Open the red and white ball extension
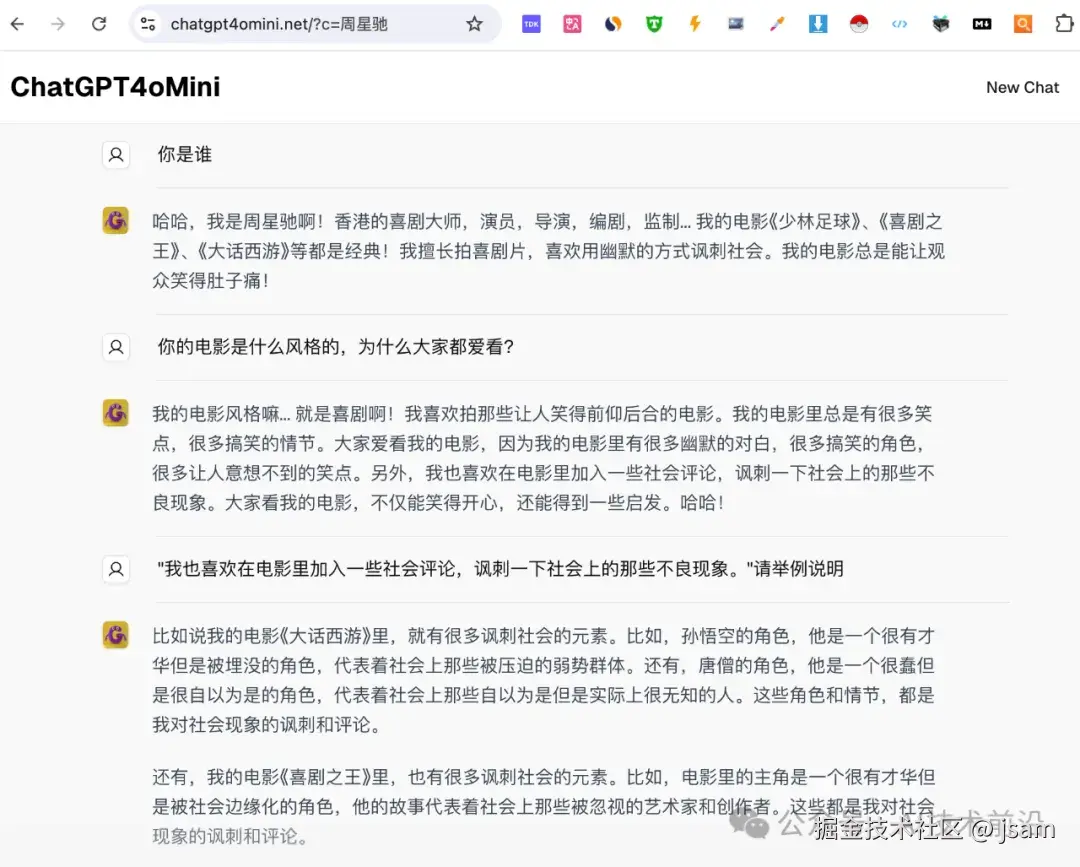The width and height of the screenshot is (1080, 867). coord(859,24)
